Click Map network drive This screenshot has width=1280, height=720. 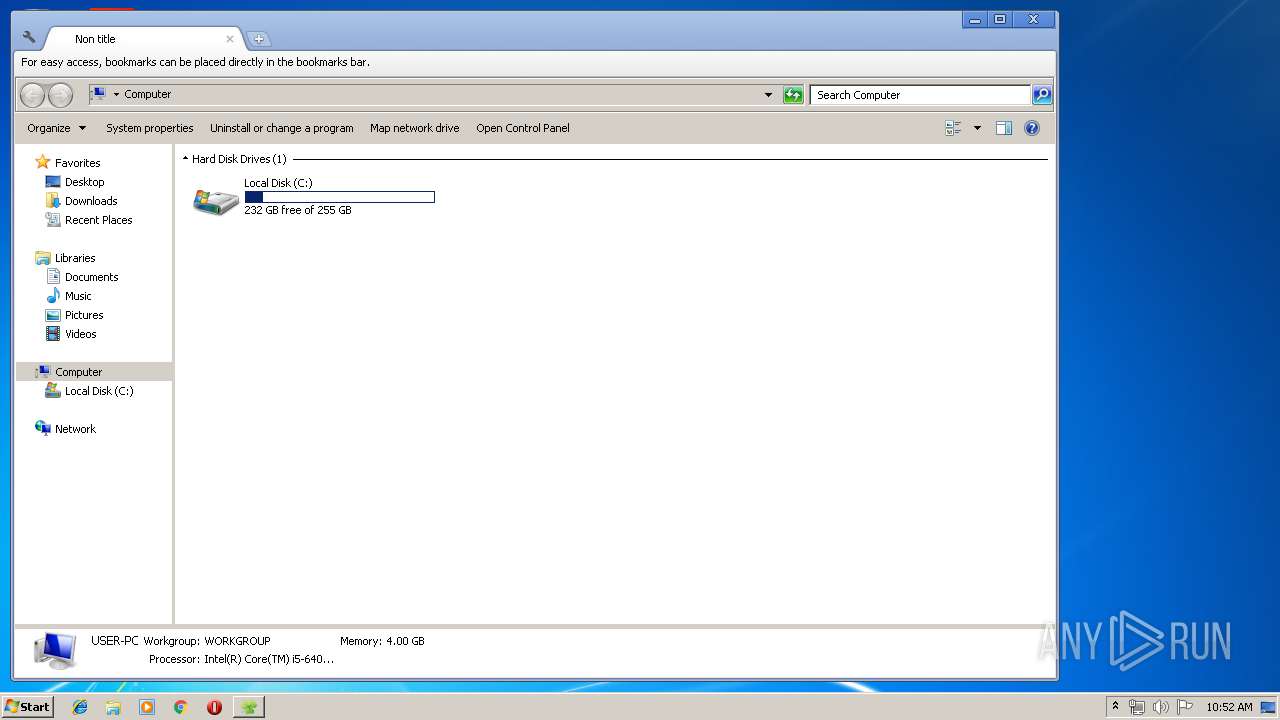pos(415,128)
